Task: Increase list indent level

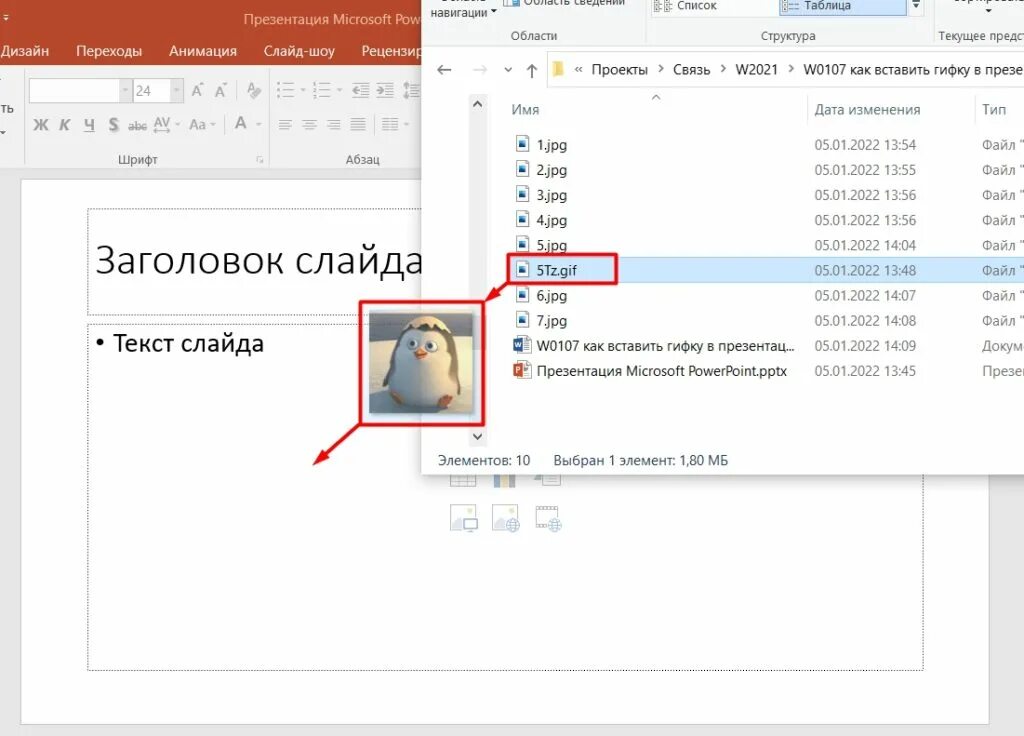Action: pyautogui.click(x=385, y=90)
